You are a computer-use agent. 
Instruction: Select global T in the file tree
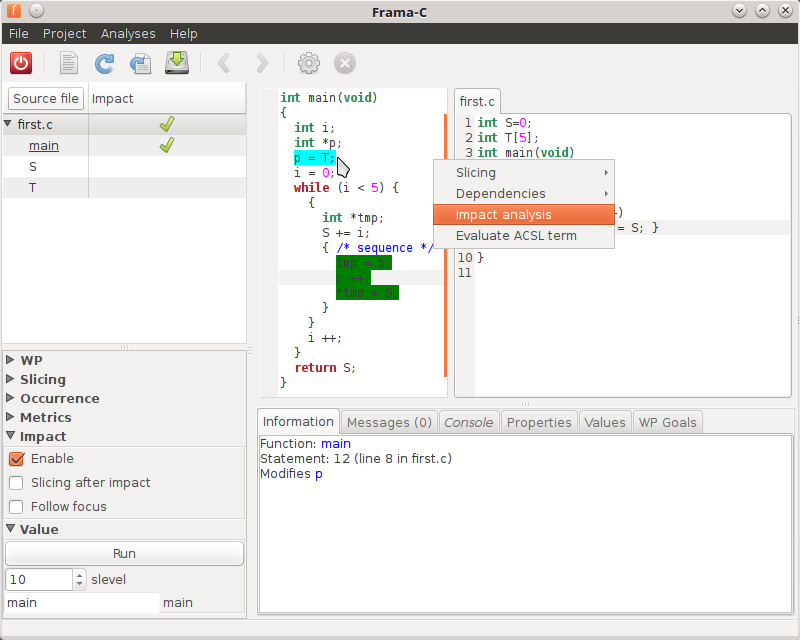33,188
